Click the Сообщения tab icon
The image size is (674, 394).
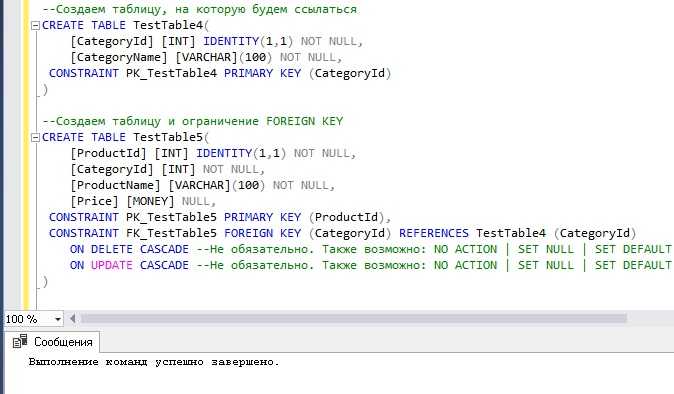20,342
